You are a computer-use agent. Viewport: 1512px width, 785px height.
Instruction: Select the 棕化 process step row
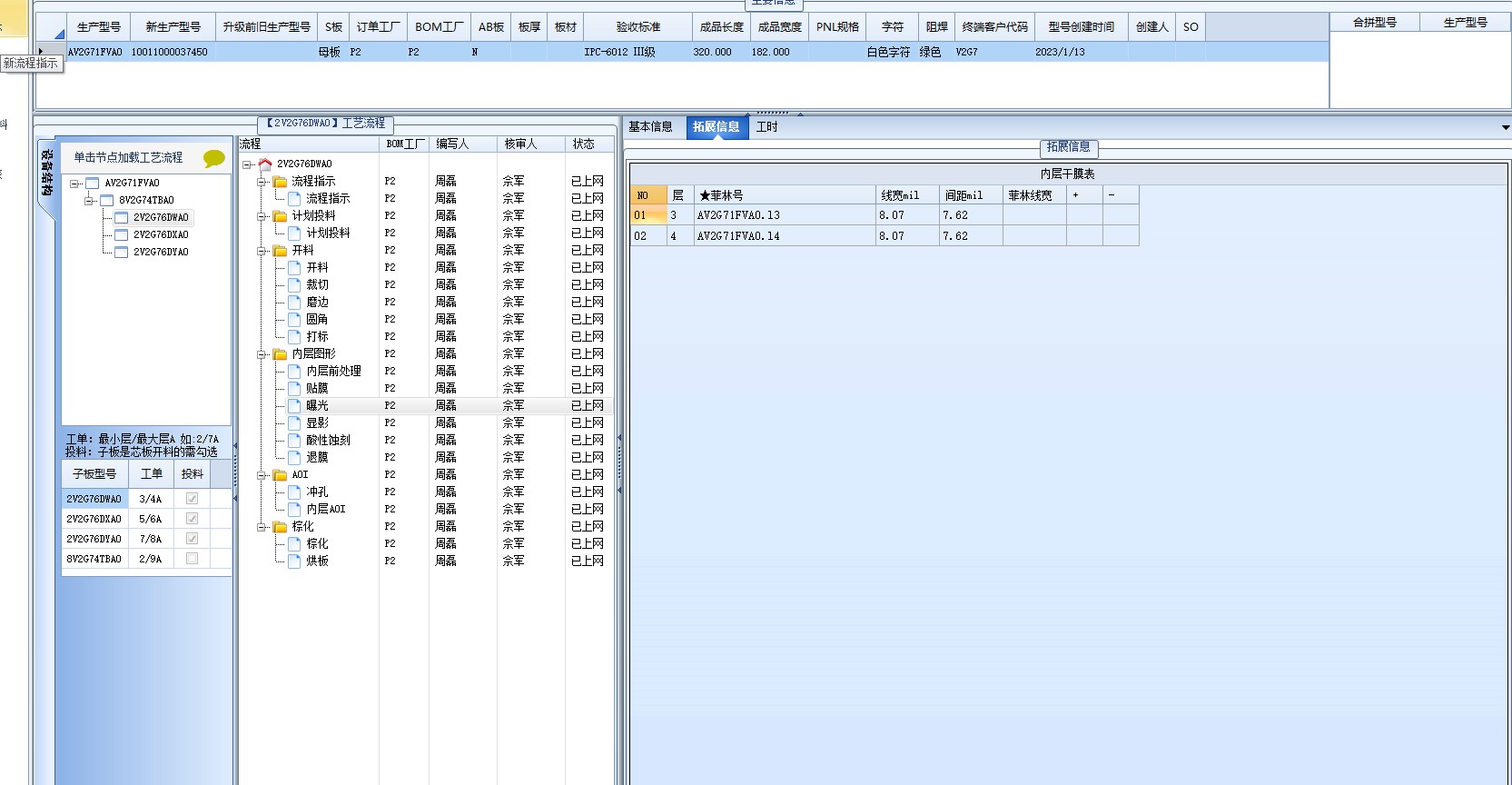427,544
